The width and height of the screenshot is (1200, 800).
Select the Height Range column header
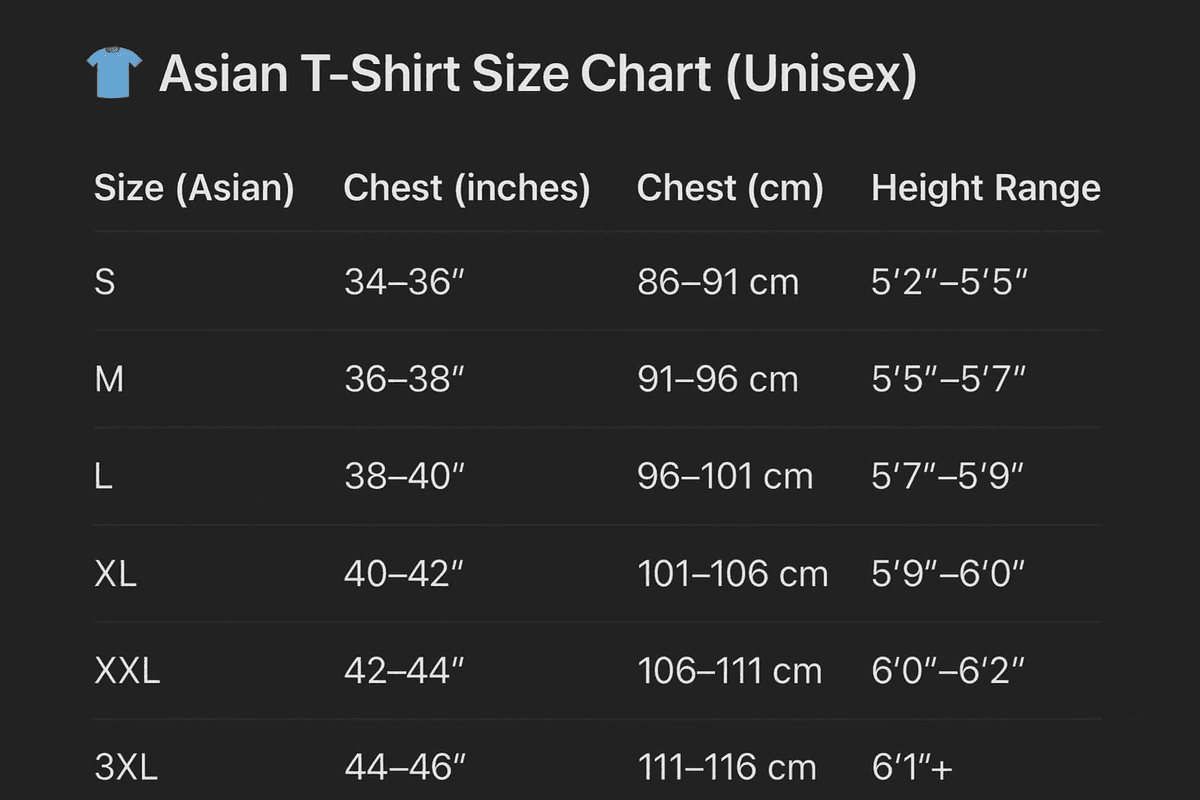pyautogui.click(x=986, y=188)
